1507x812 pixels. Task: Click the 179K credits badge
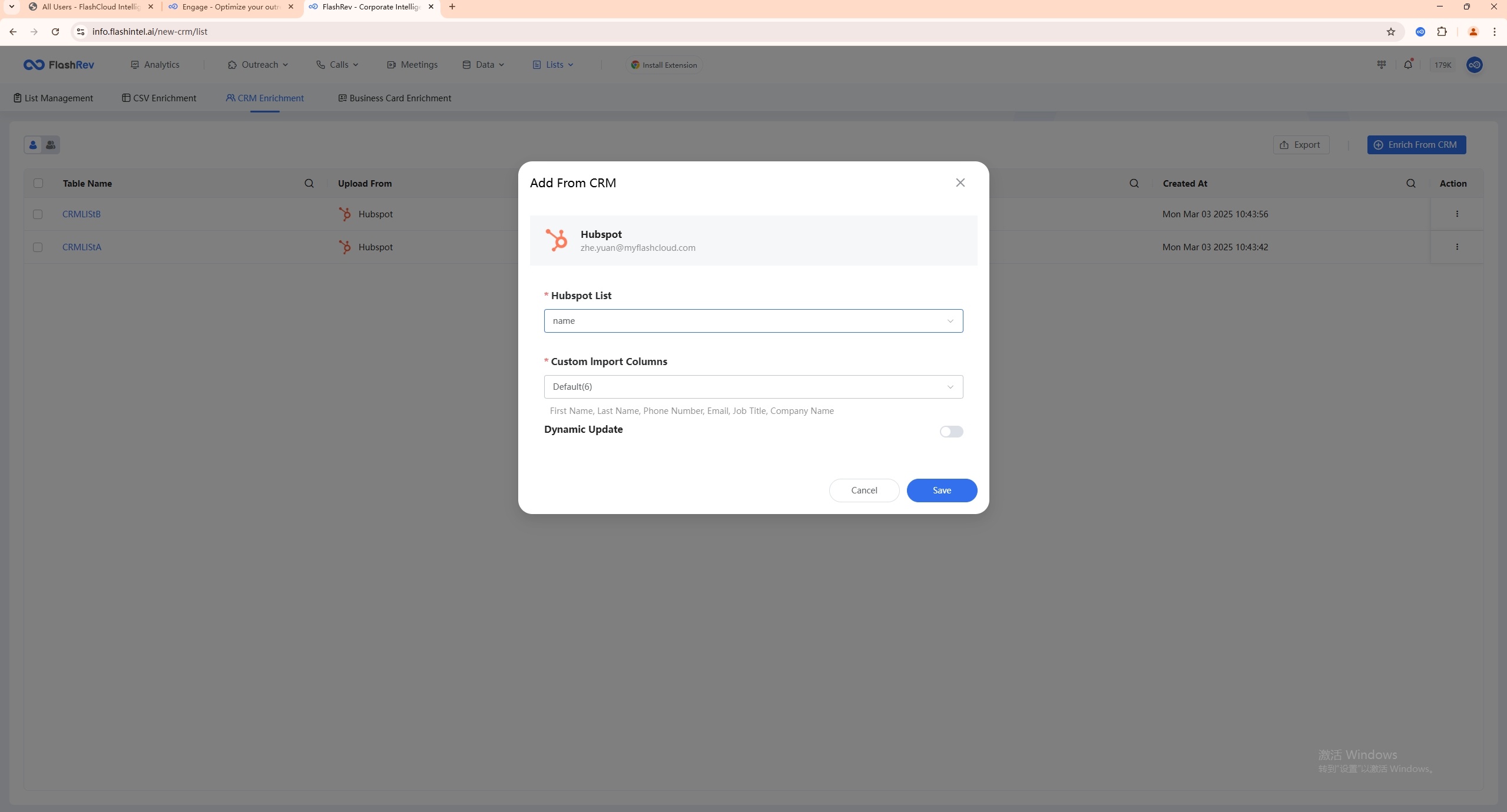tap(1442, 65)
